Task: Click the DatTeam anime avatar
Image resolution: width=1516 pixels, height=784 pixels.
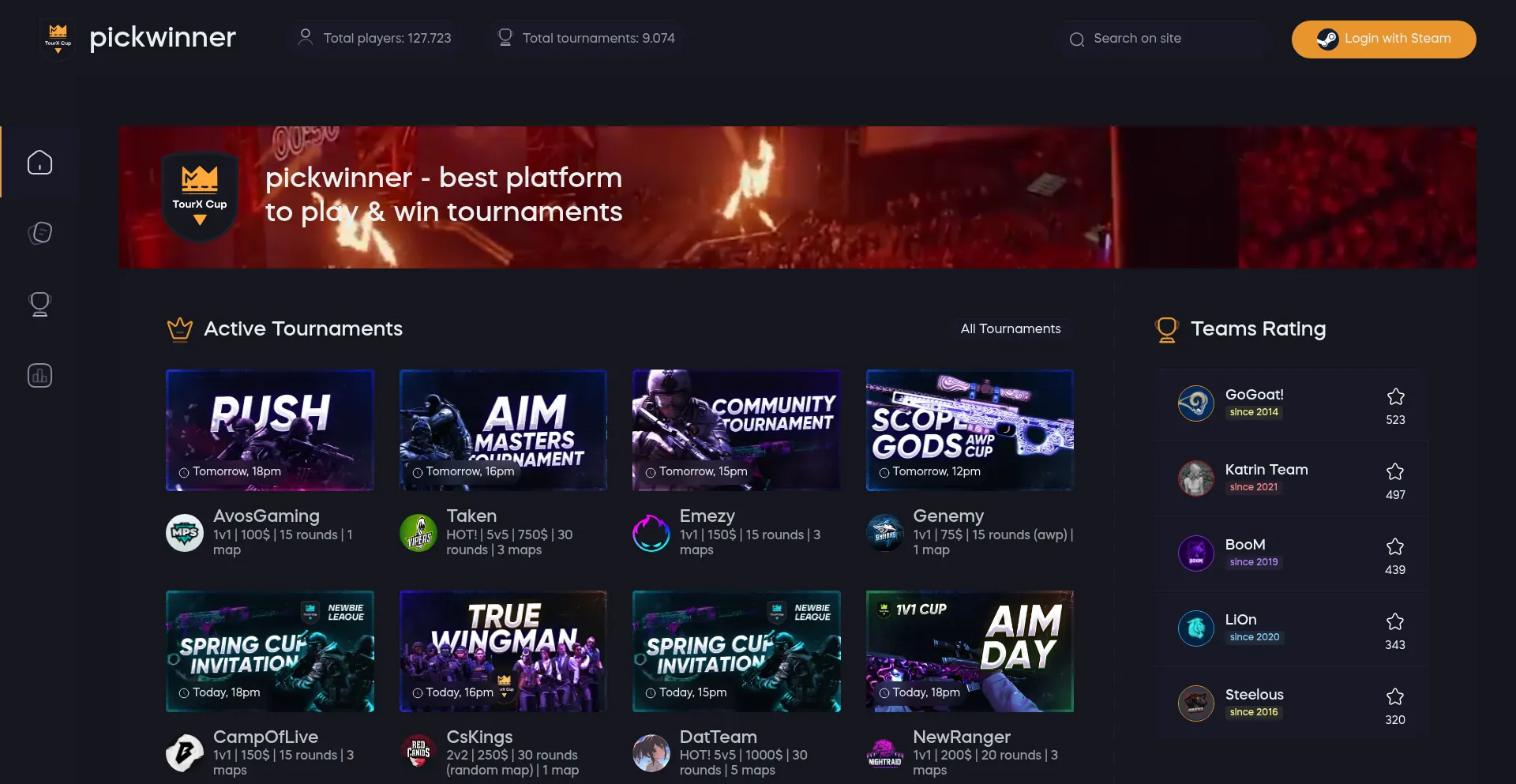Action: click(x=651, y=753)
